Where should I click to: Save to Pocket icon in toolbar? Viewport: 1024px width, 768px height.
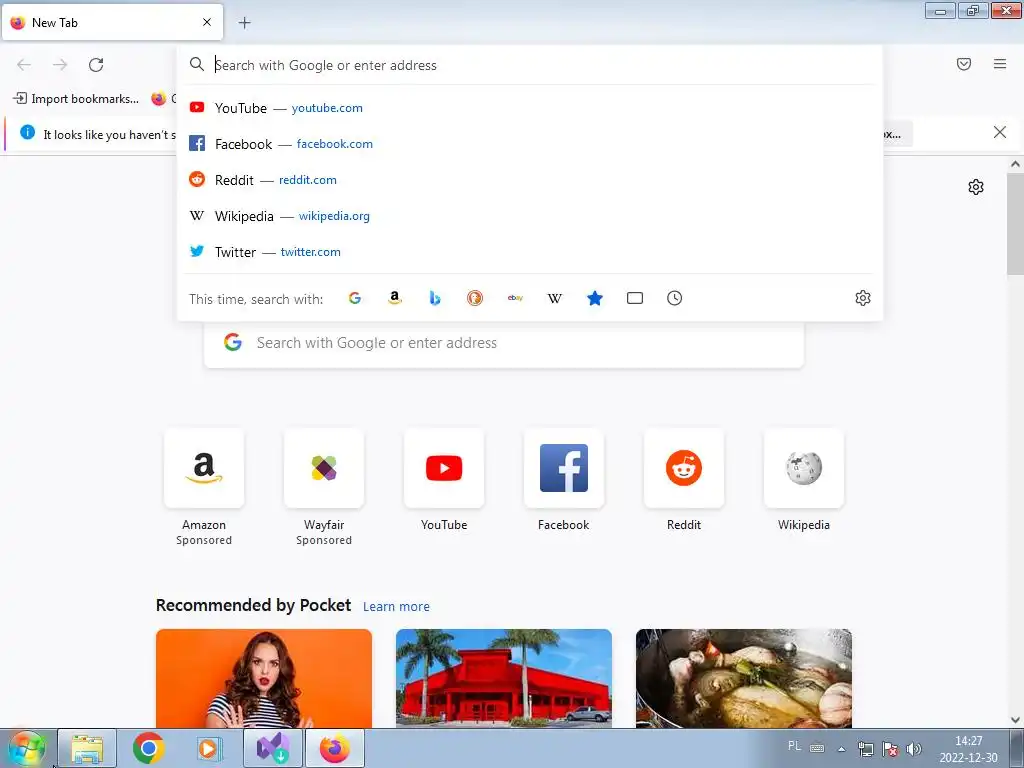(x=963, y=64)
